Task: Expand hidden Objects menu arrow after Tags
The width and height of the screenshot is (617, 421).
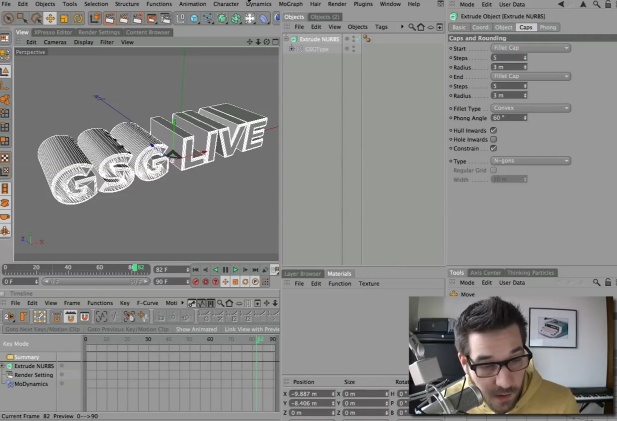Action: tap(402, 27)
